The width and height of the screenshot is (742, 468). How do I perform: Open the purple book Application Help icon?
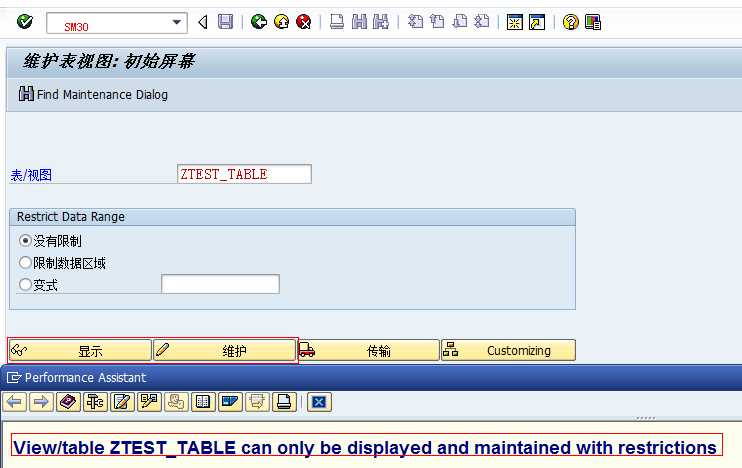(x=69, y=402)
